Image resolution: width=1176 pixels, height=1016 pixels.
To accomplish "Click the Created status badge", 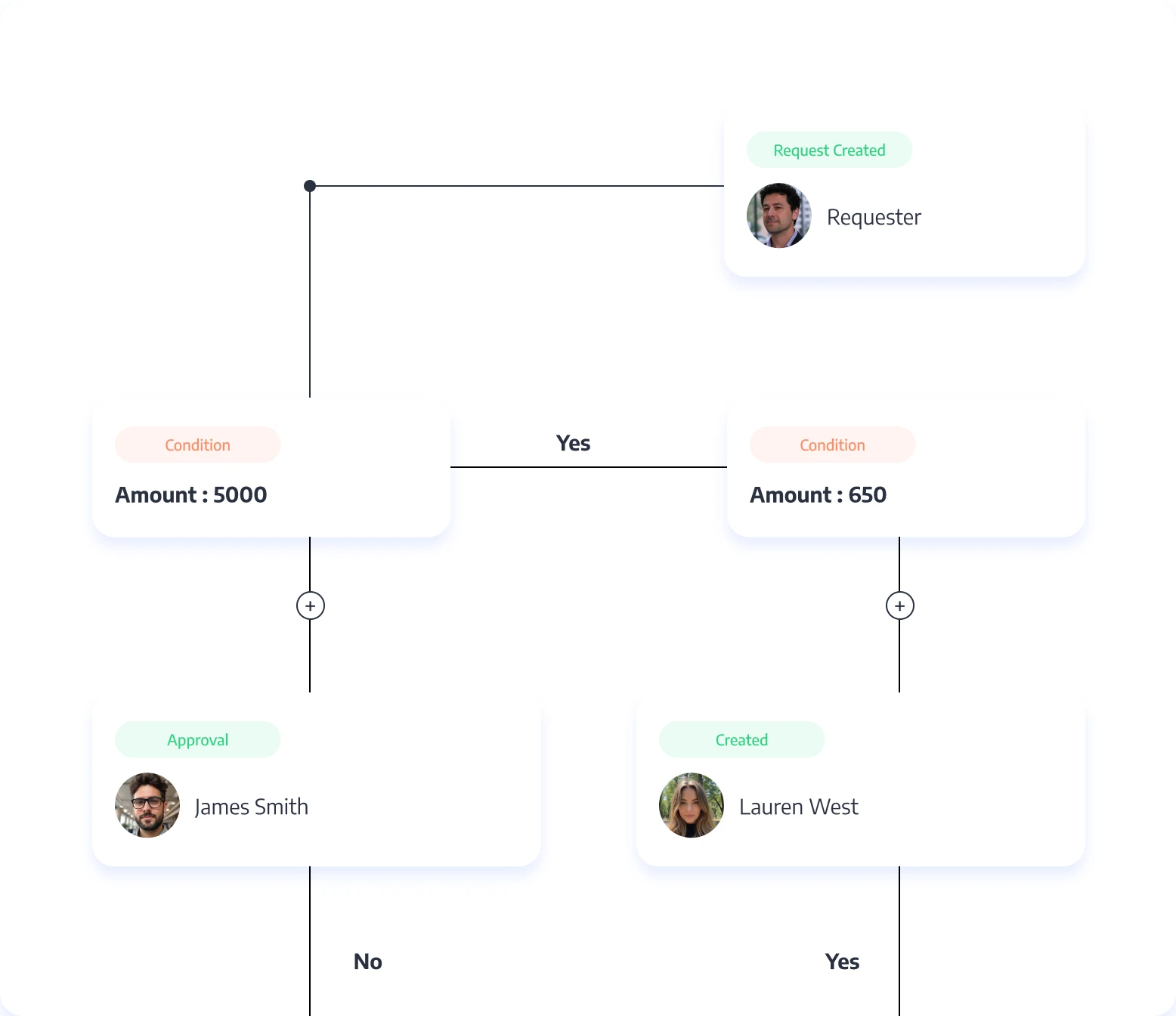I will pyautogui.click(x=741, y=740).
